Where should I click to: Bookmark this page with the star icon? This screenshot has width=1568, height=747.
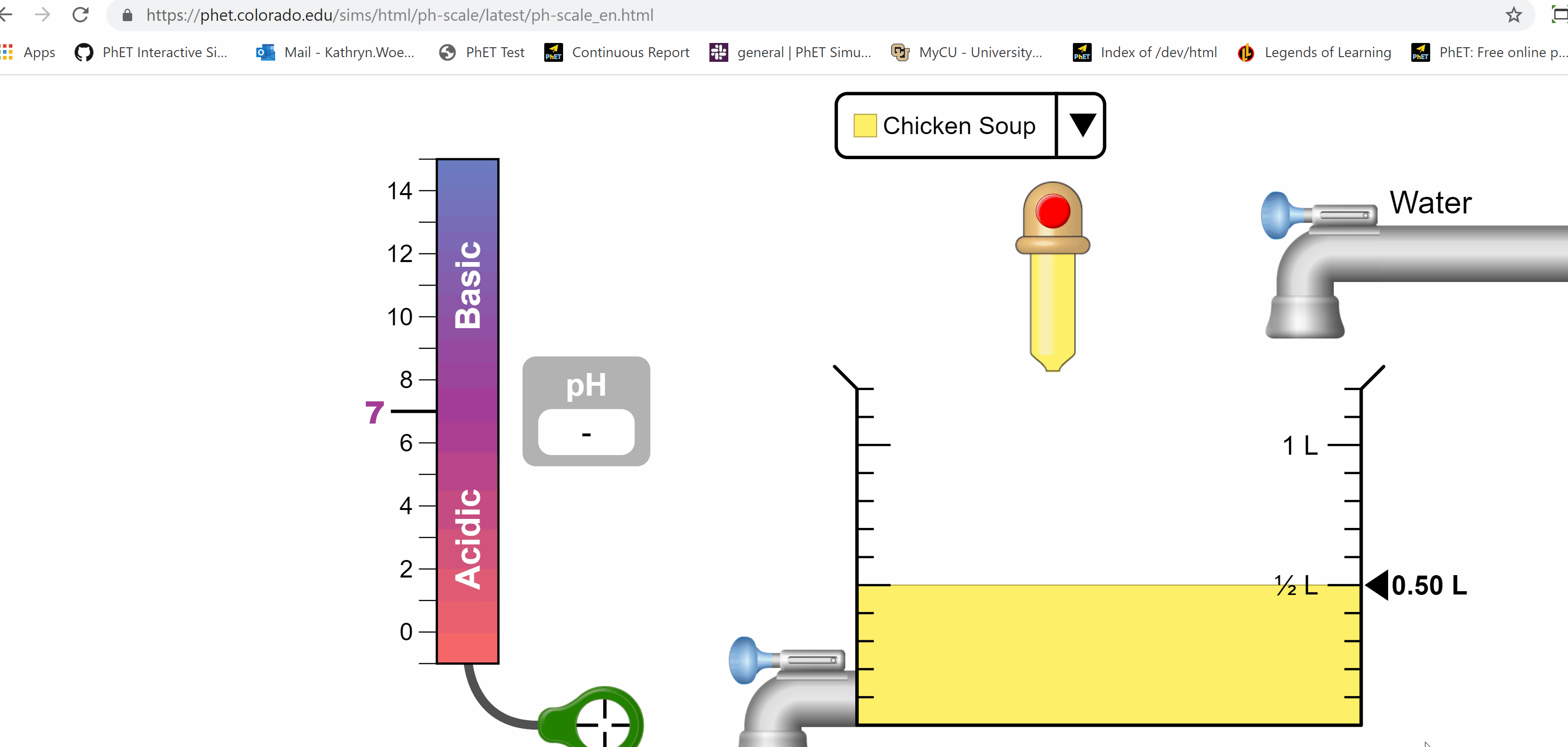coord(1514,15)
